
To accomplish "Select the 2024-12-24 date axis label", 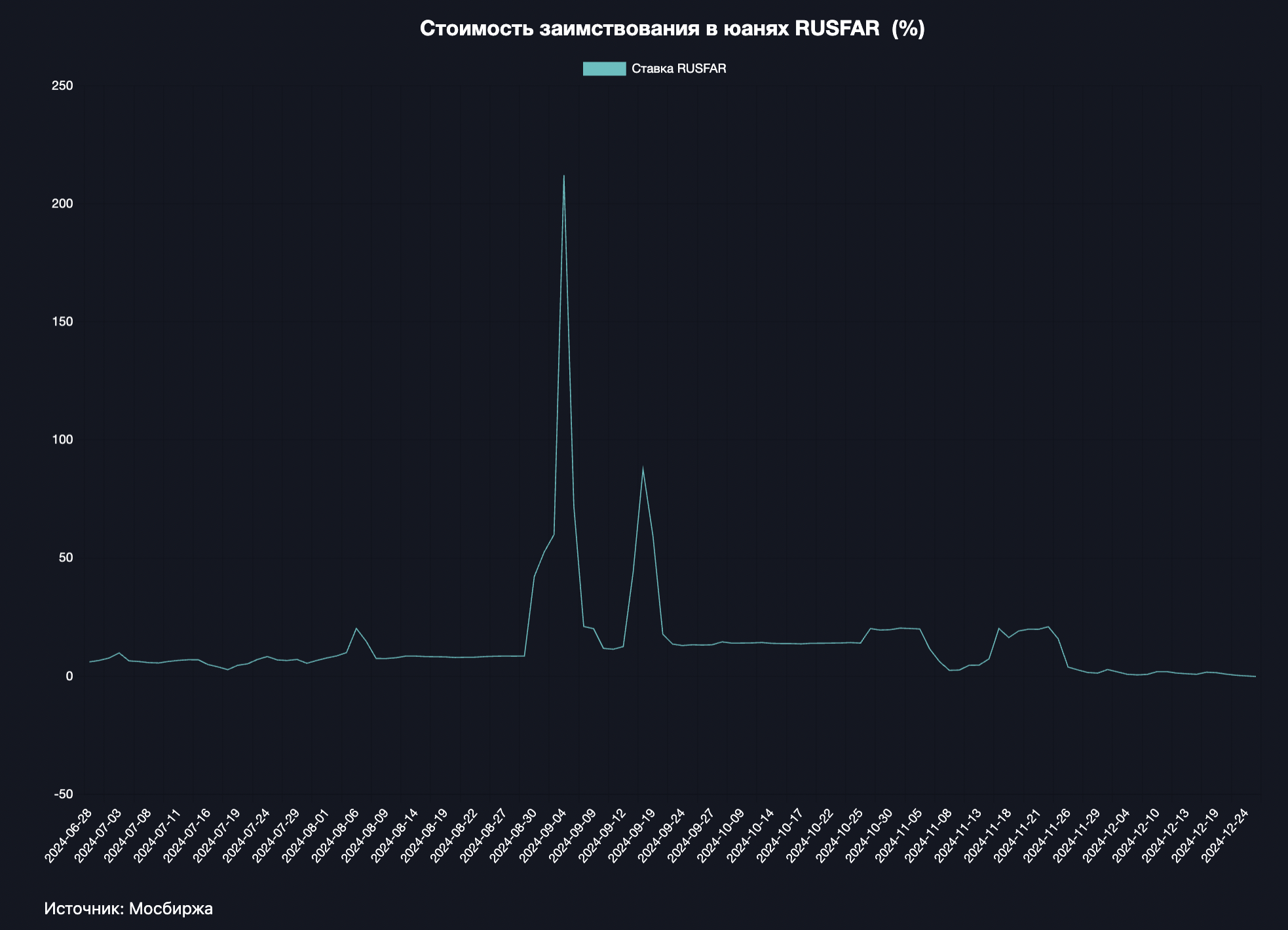I will (1224, 835).
